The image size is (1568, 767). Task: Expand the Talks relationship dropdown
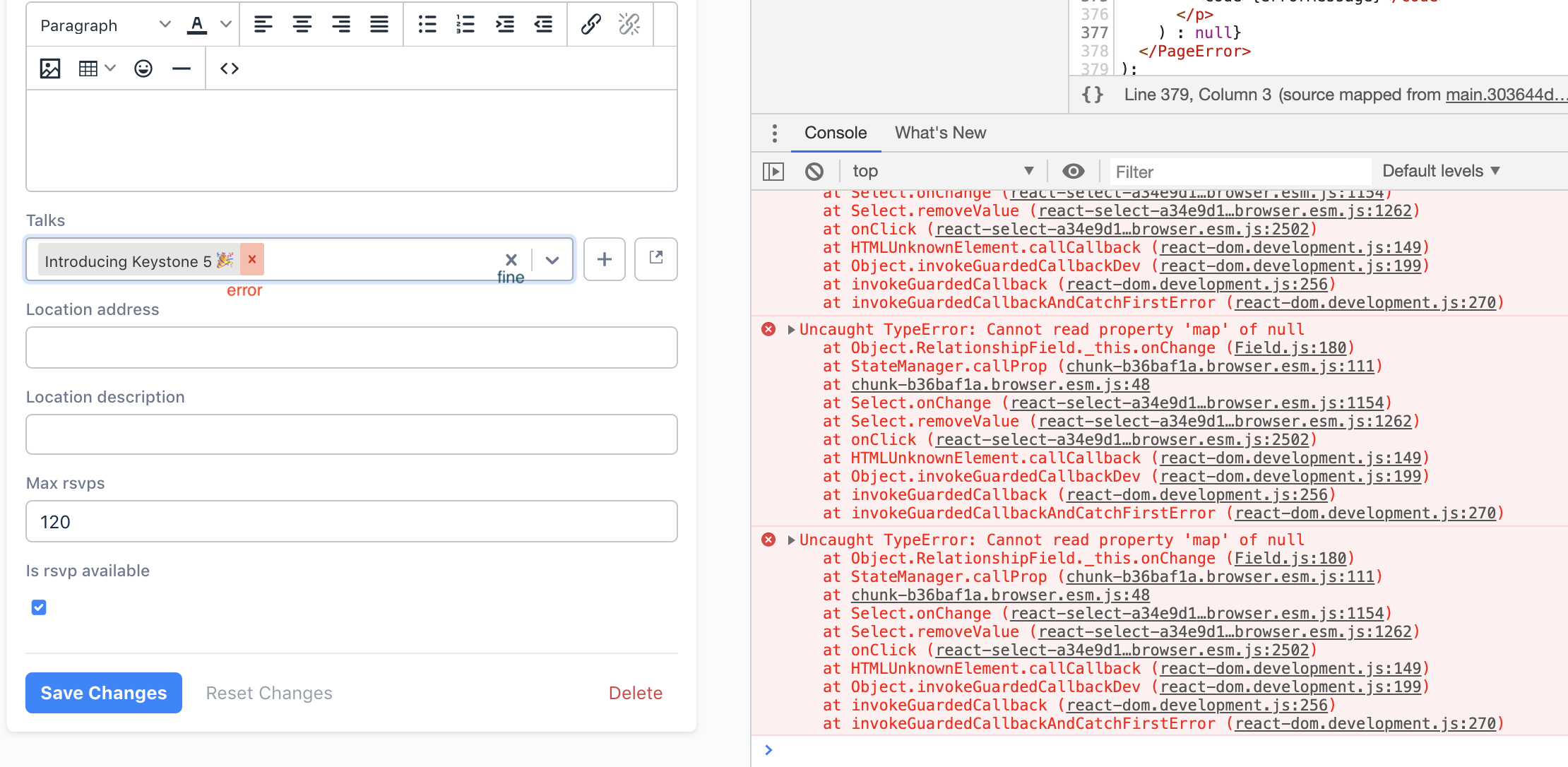(x=552, y=260)
